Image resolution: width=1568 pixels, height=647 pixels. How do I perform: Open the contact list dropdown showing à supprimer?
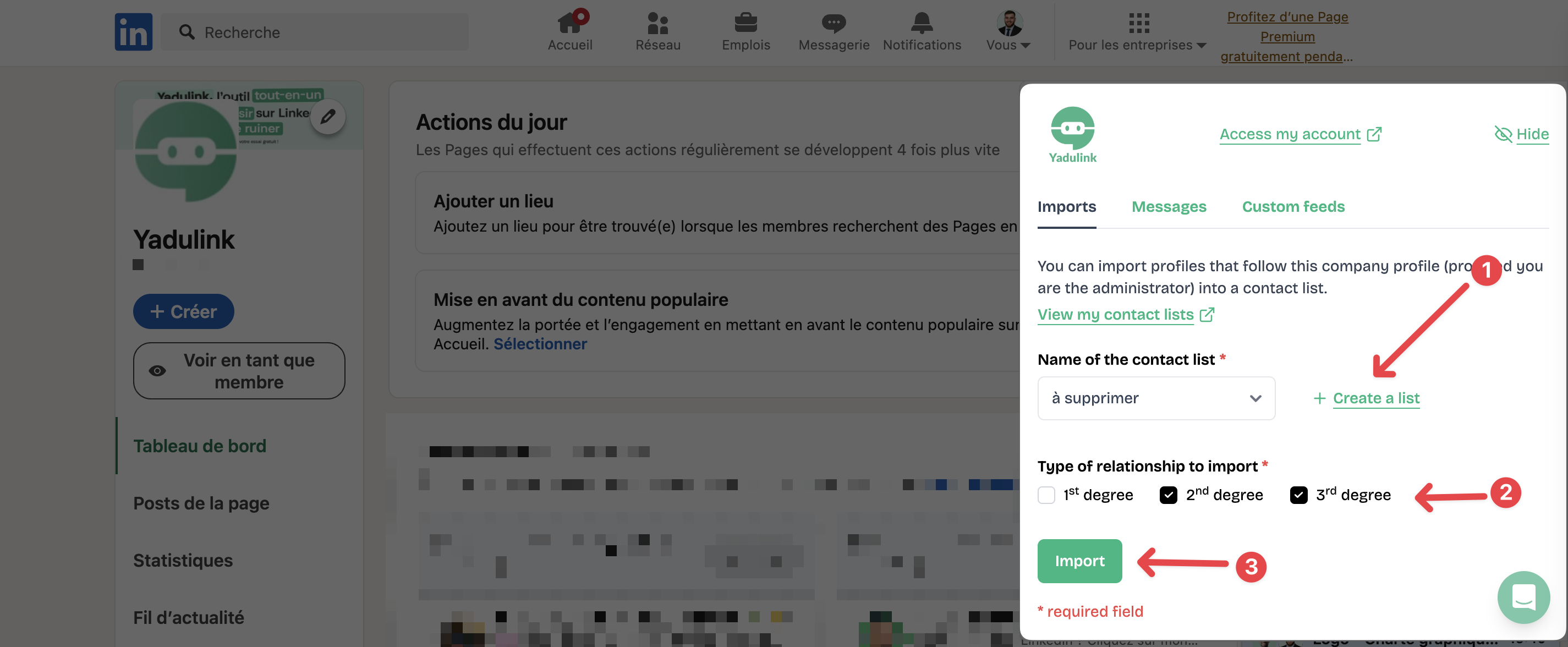(1155, 398)
